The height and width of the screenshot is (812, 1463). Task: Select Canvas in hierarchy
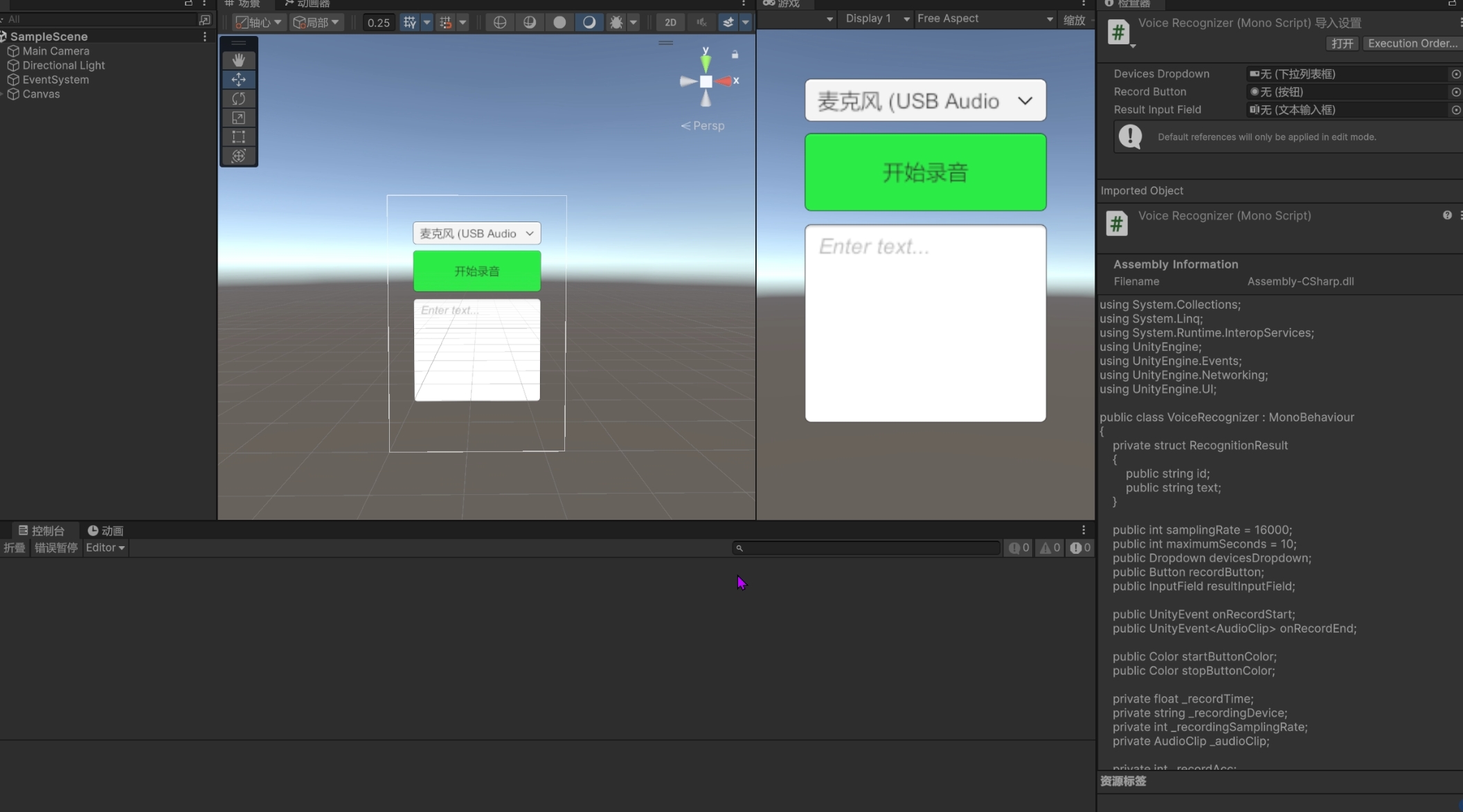(x=41, y=94)
